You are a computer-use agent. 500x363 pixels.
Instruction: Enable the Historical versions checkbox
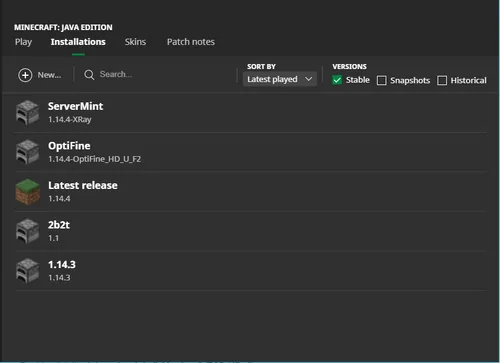pyautogui.click(x=442, y=80)
